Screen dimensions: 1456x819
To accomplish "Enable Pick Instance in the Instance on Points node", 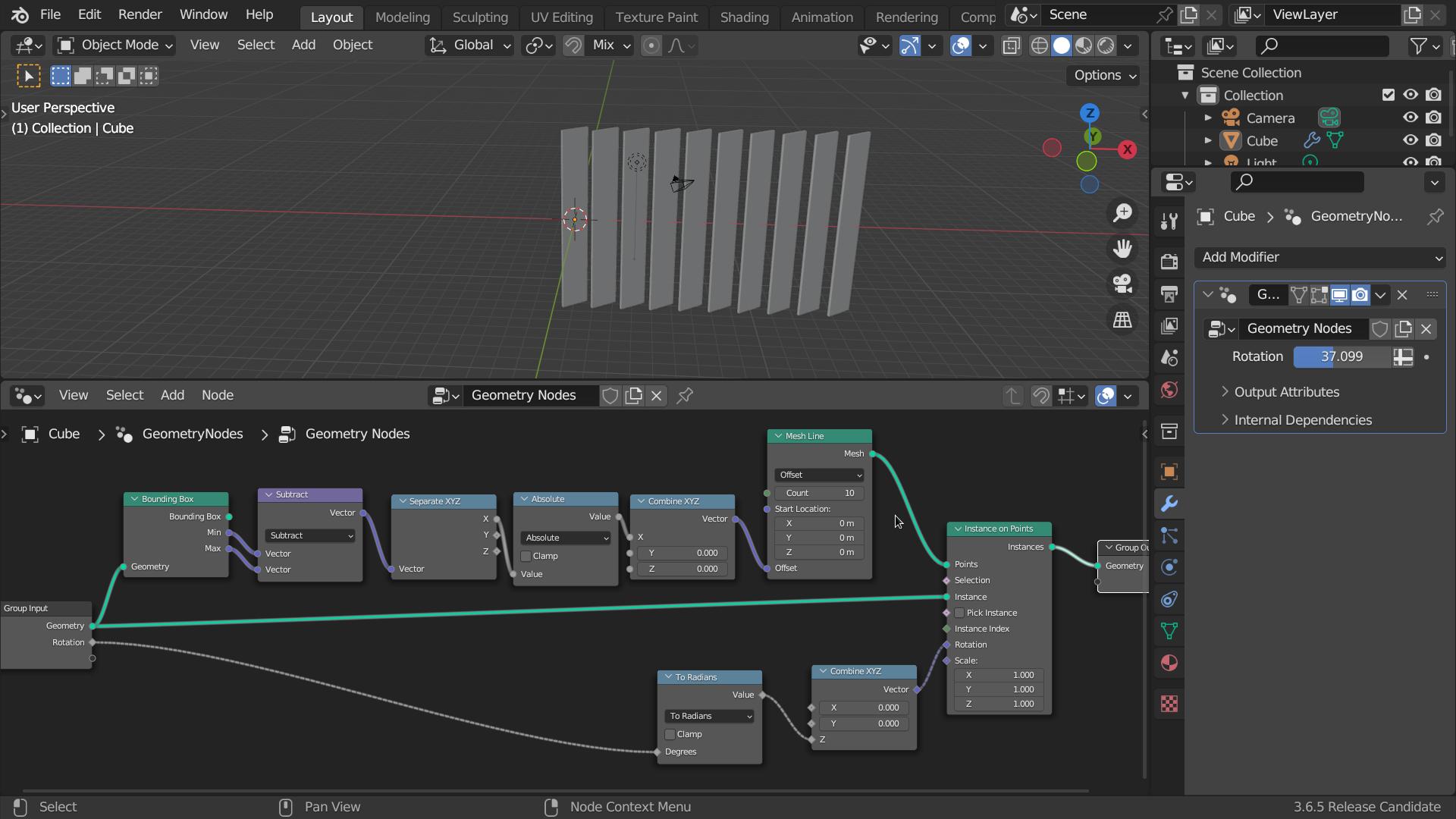I will click(958, 613).
